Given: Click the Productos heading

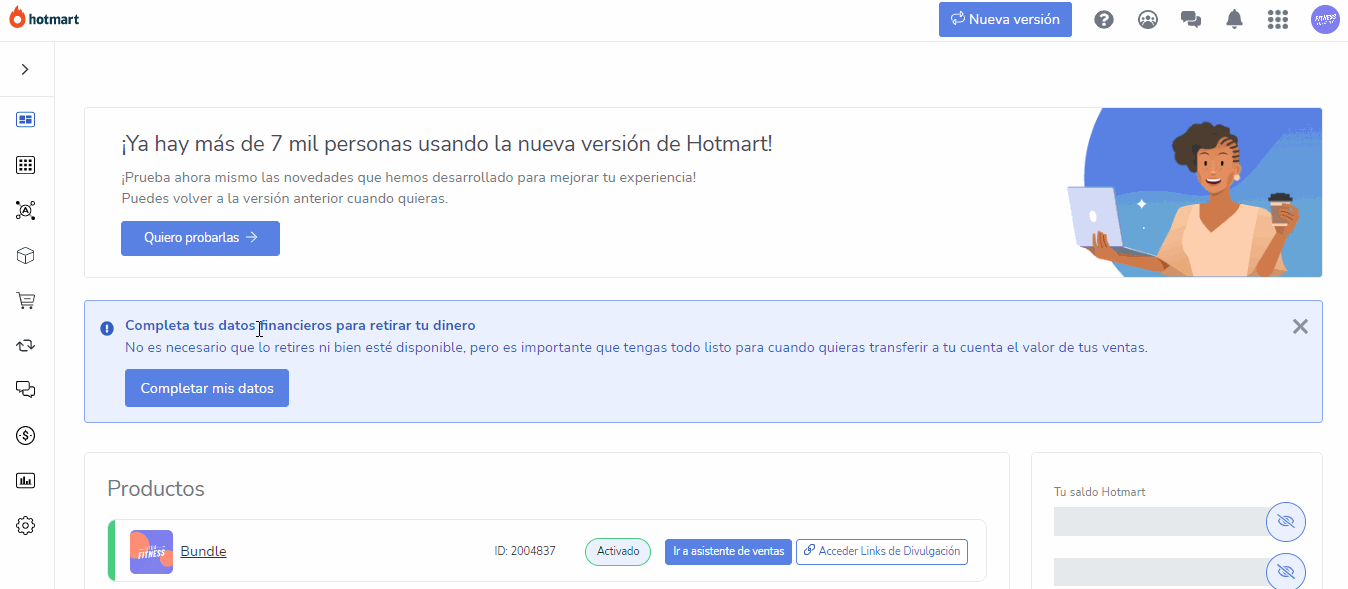Looking at the screenshot, I should point(156,489).
